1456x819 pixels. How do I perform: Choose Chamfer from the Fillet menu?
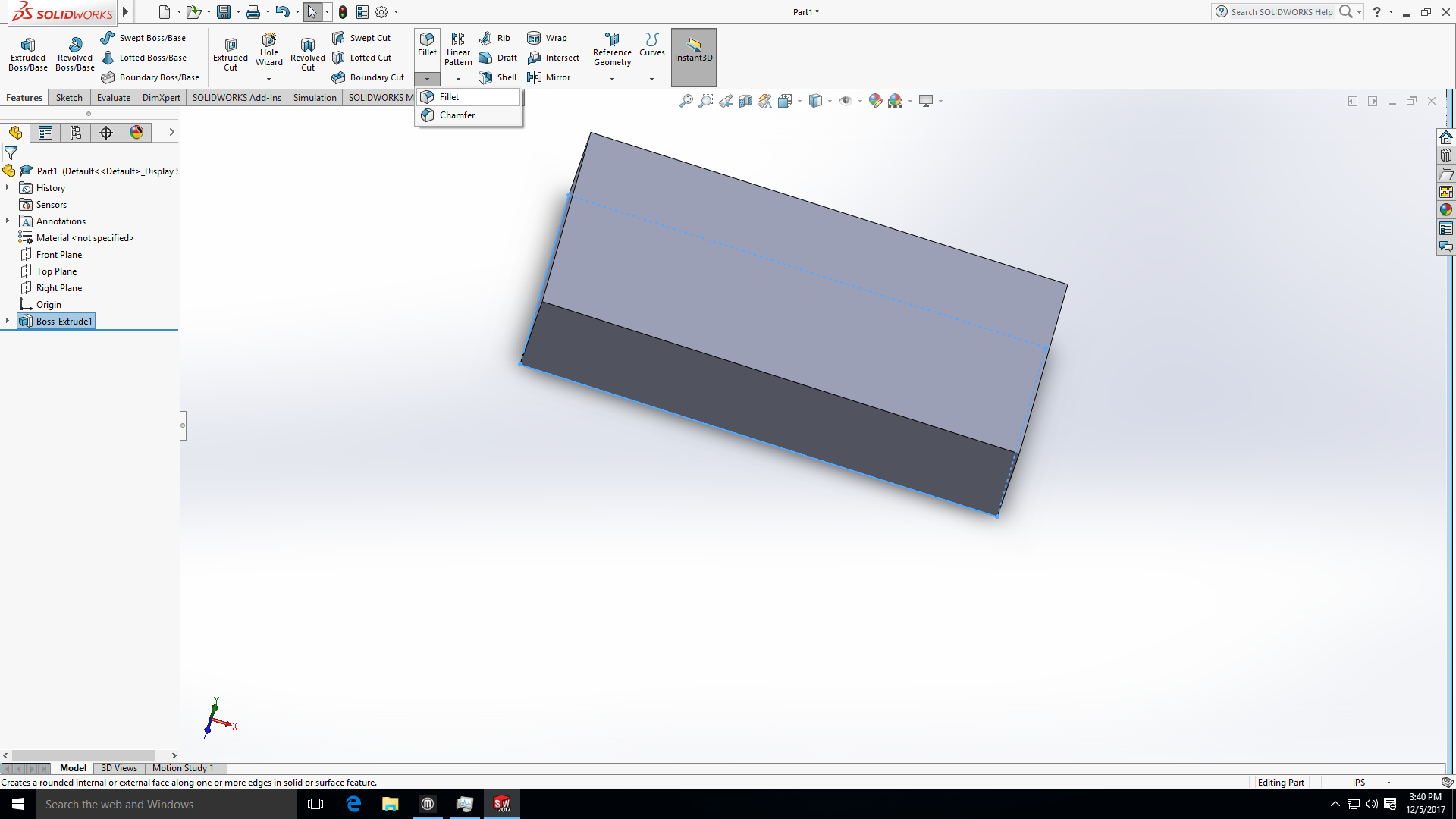coord(457,115)
